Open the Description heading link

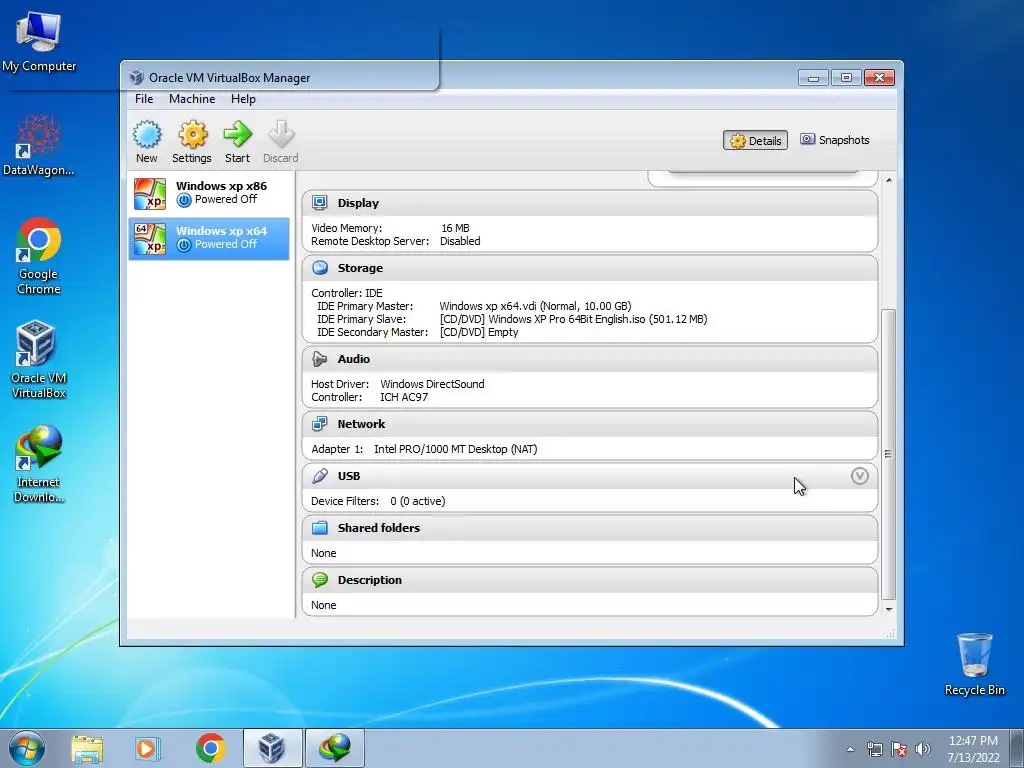click(370, 580)
